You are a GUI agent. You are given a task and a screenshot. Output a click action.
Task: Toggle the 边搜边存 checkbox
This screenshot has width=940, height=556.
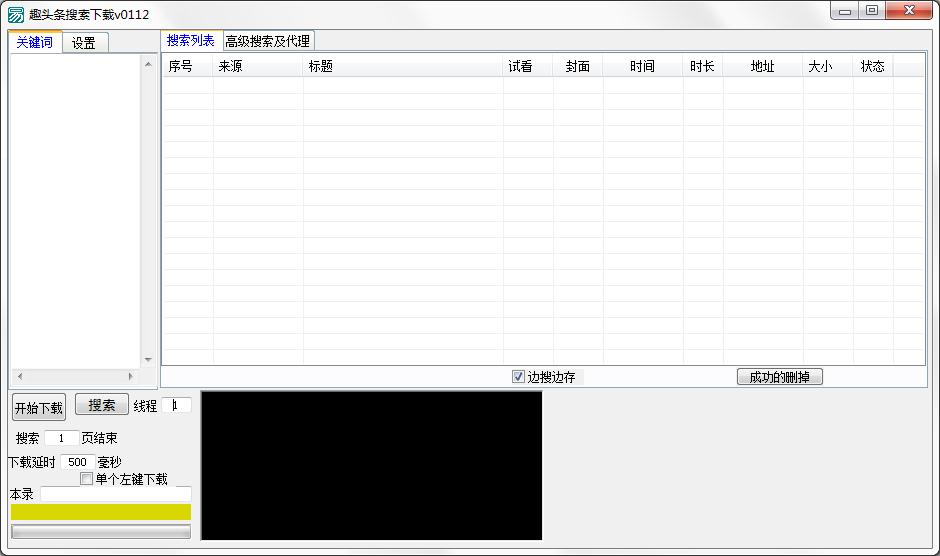pos(518,377)
